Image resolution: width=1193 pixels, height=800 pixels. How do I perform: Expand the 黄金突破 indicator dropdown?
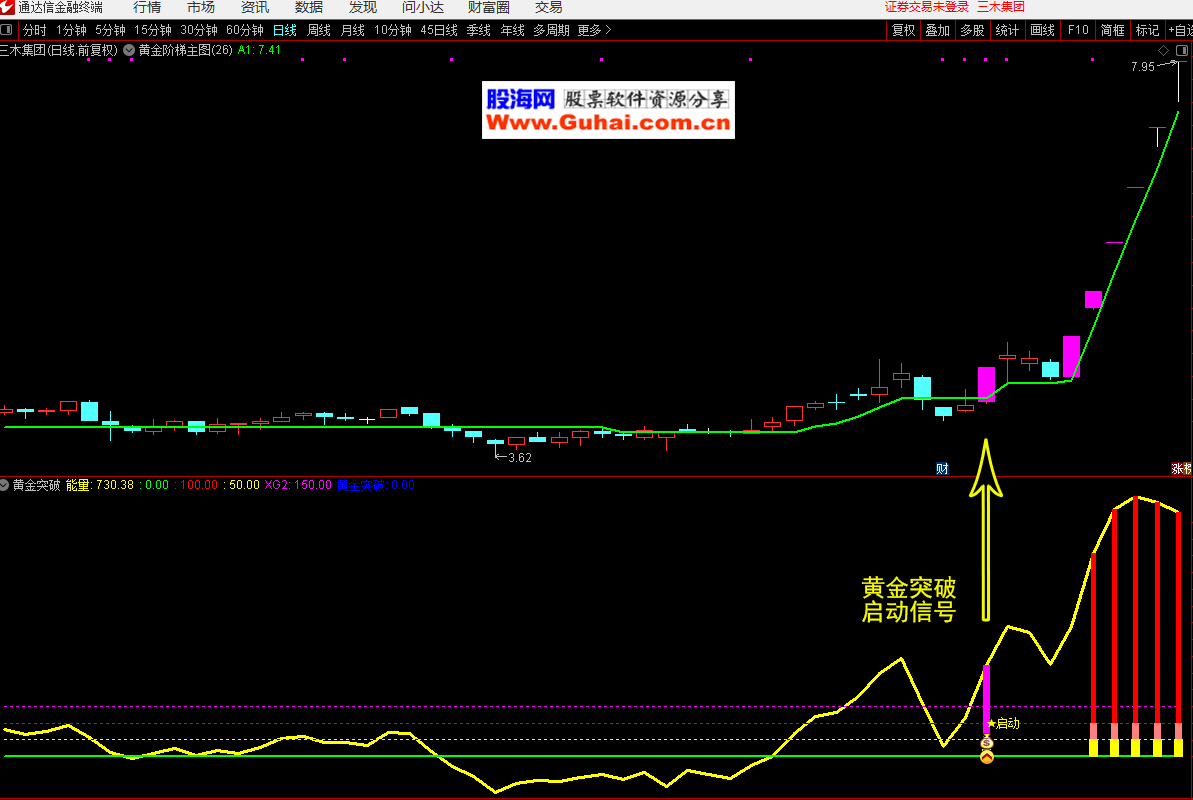point(5,485)
